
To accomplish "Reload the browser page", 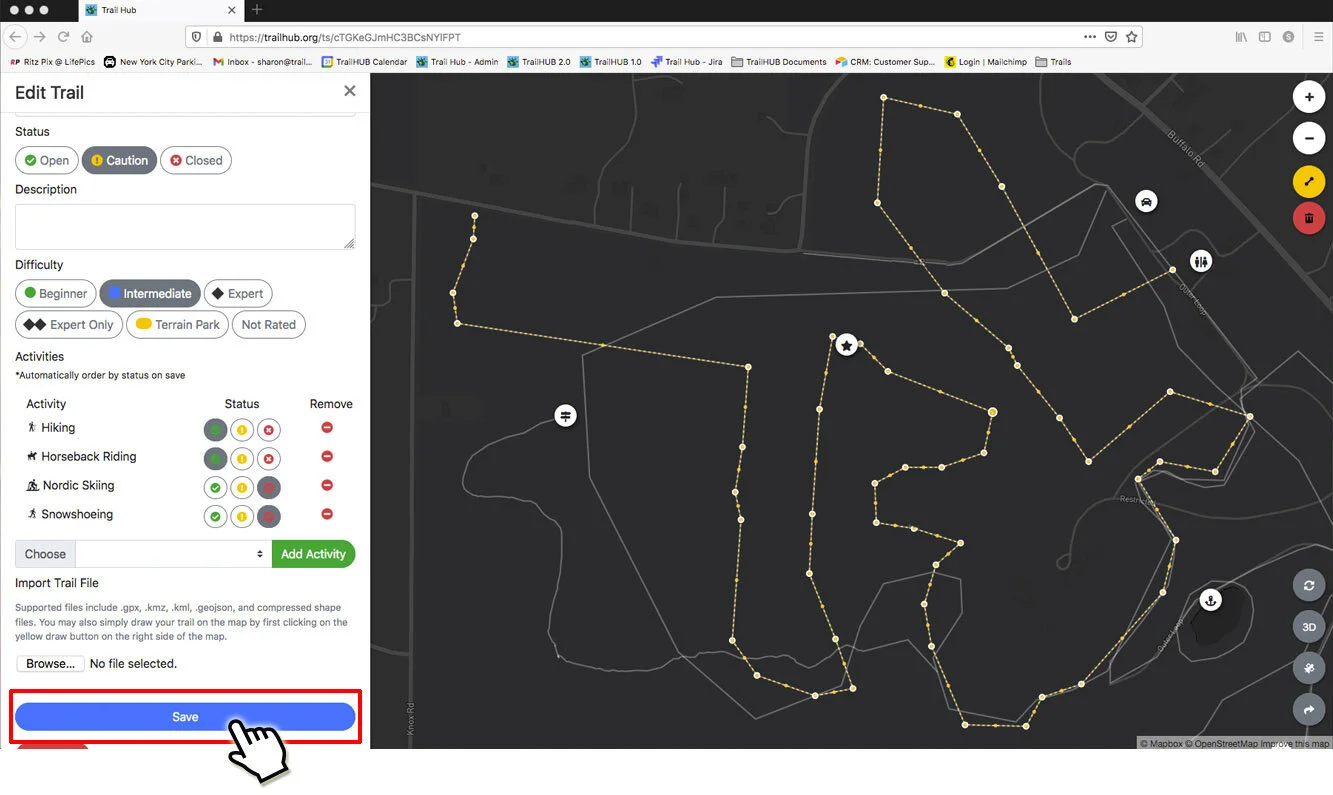I will click(x=63, y=37).
